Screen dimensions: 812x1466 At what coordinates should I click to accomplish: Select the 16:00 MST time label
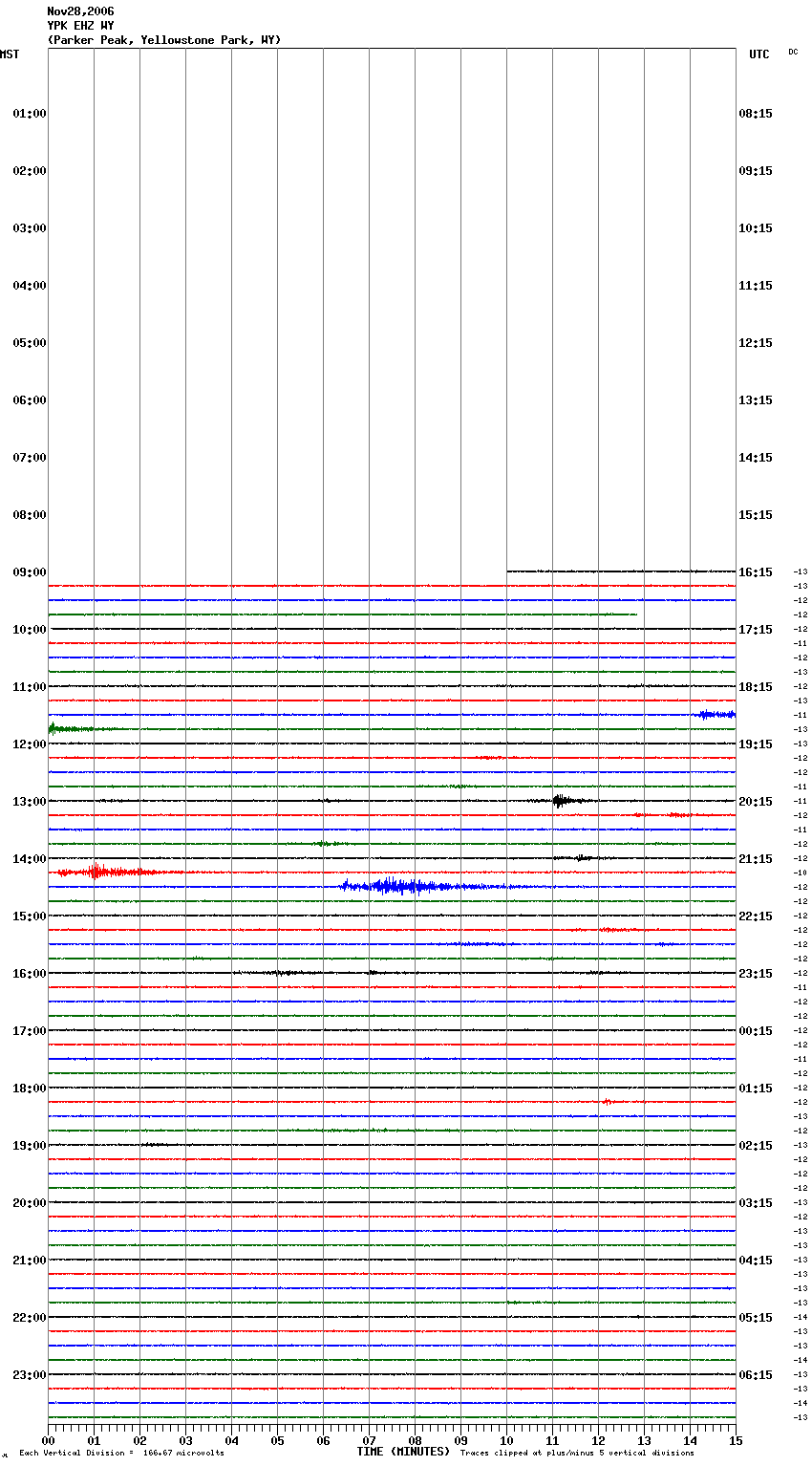point(30,974)
